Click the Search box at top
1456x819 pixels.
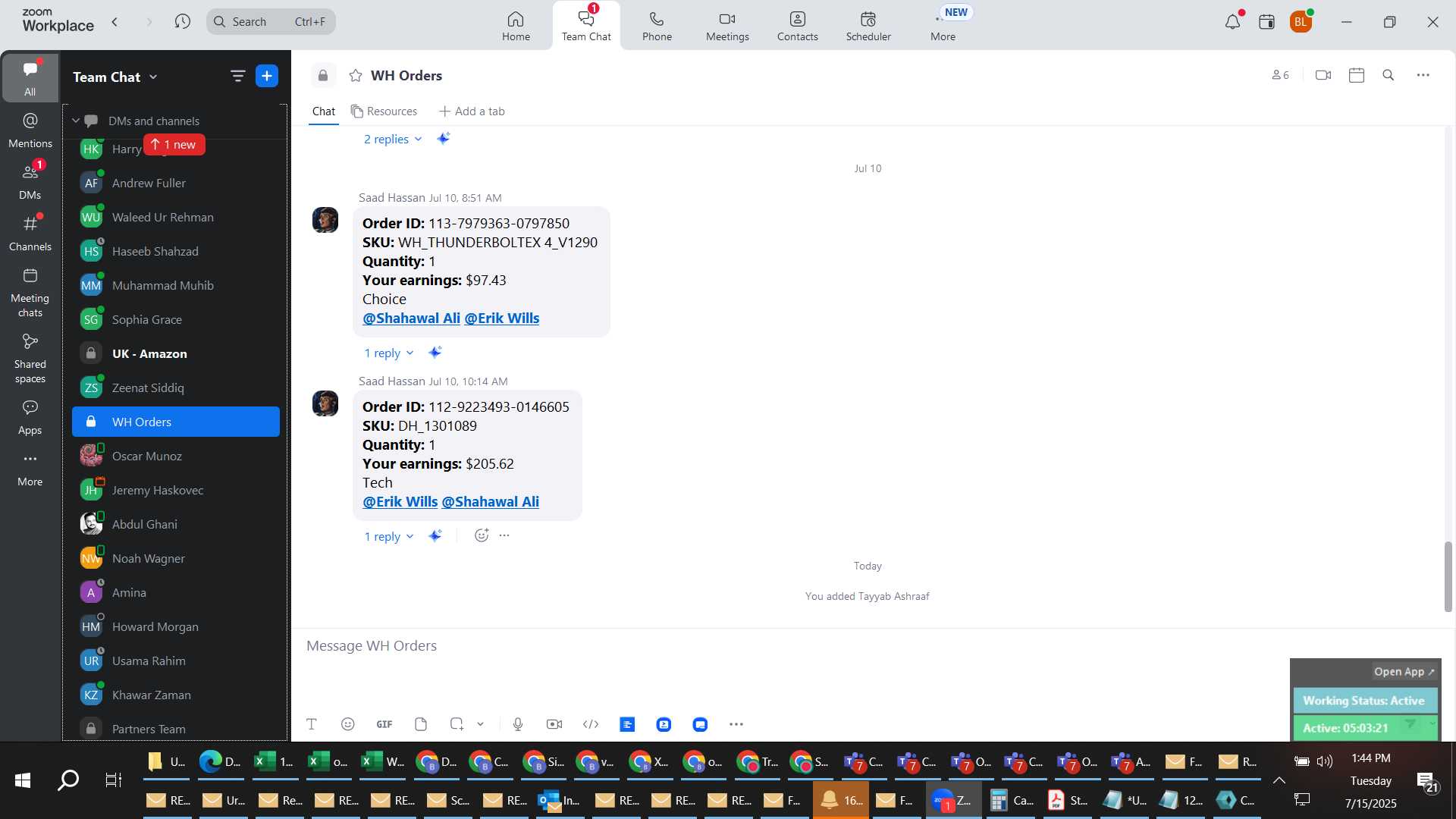271,21
